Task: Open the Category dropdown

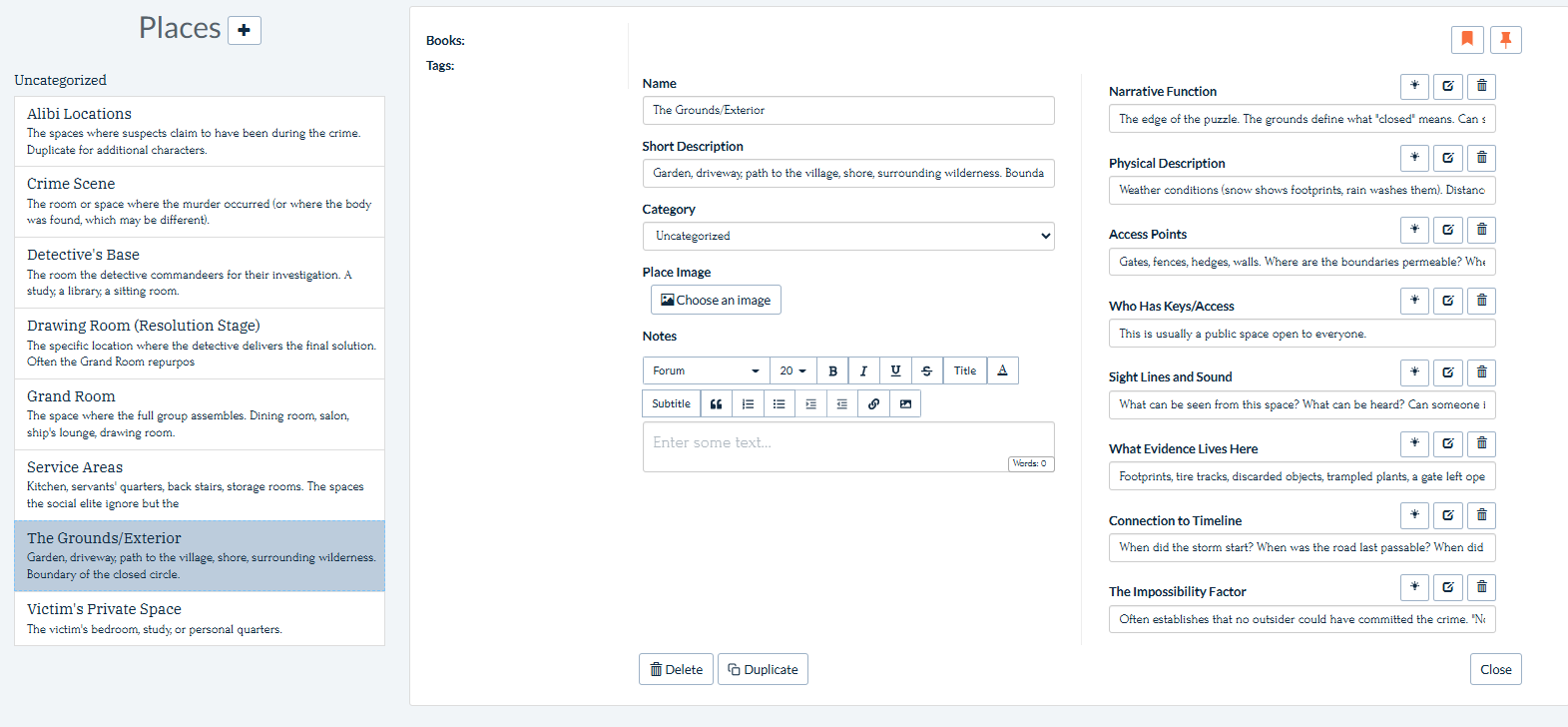Action: pos(847,236)
